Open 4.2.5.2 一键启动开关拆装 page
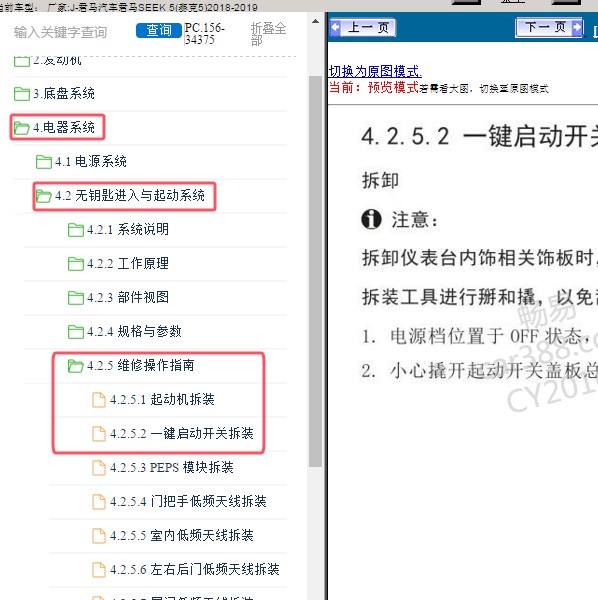 (182, 434)
